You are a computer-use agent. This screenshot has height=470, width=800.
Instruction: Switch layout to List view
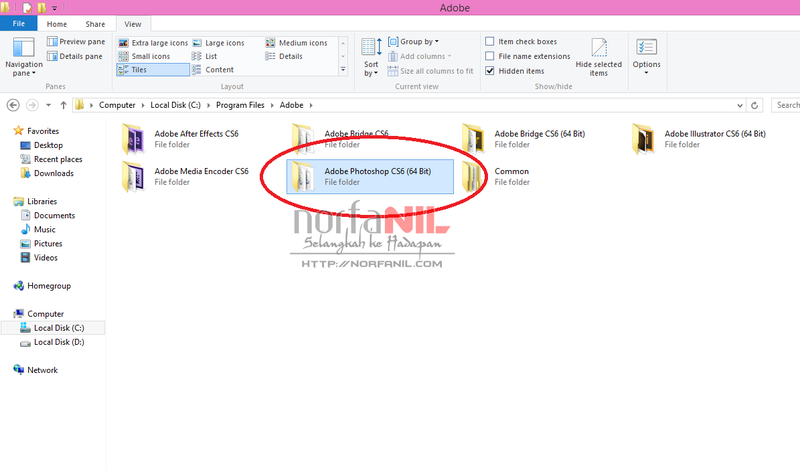point(205,56)
